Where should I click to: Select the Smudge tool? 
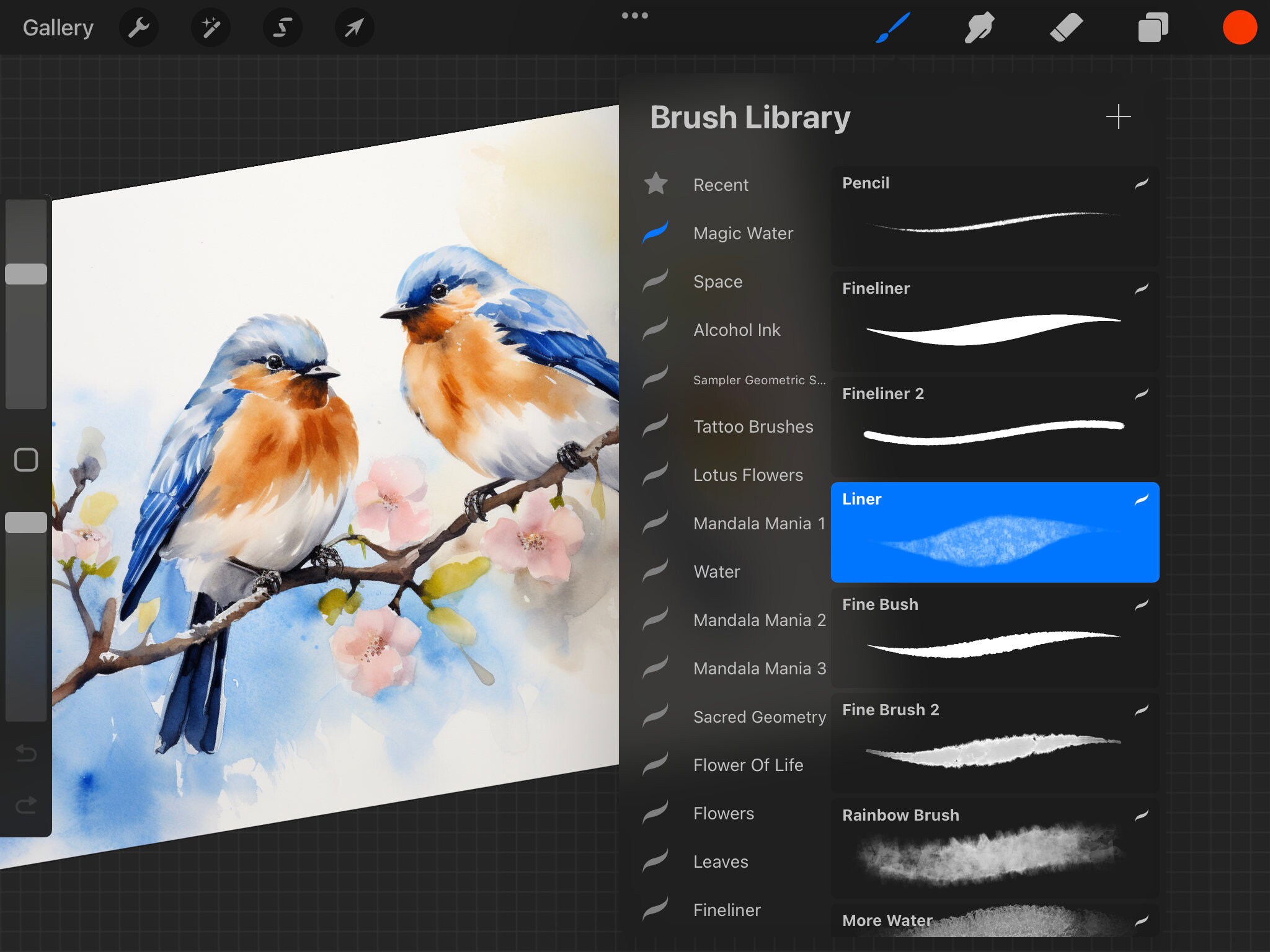979,28
